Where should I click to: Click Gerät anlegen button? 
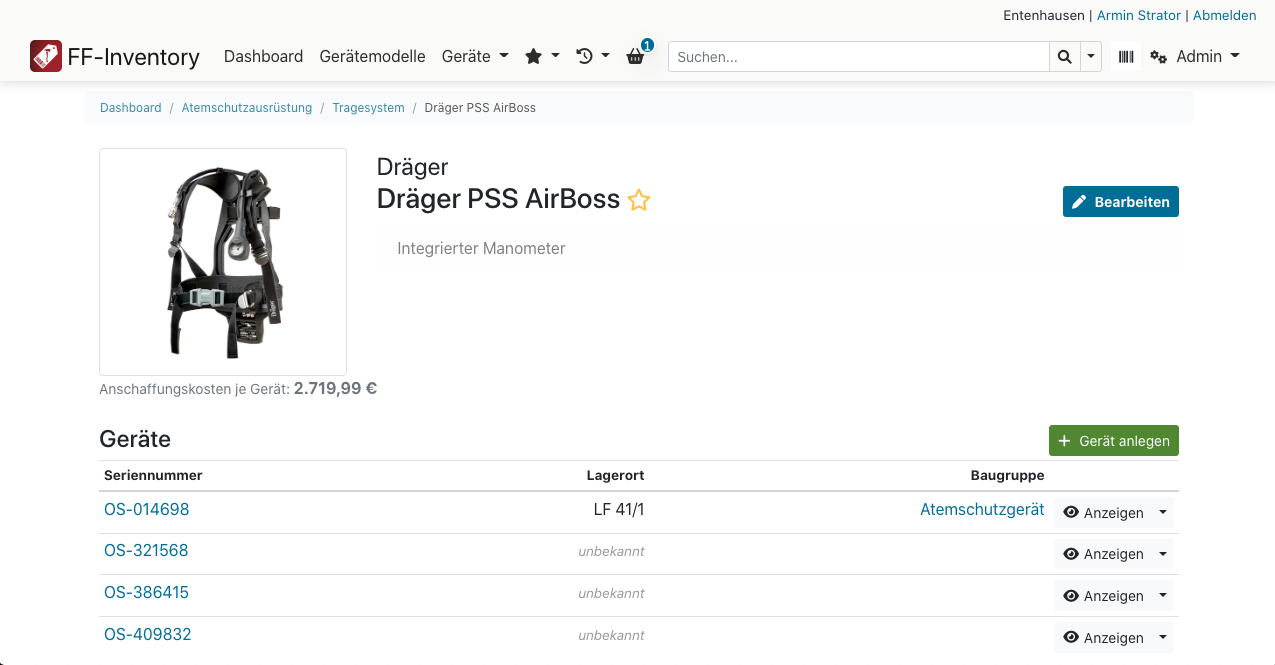tap(1113, 441)
